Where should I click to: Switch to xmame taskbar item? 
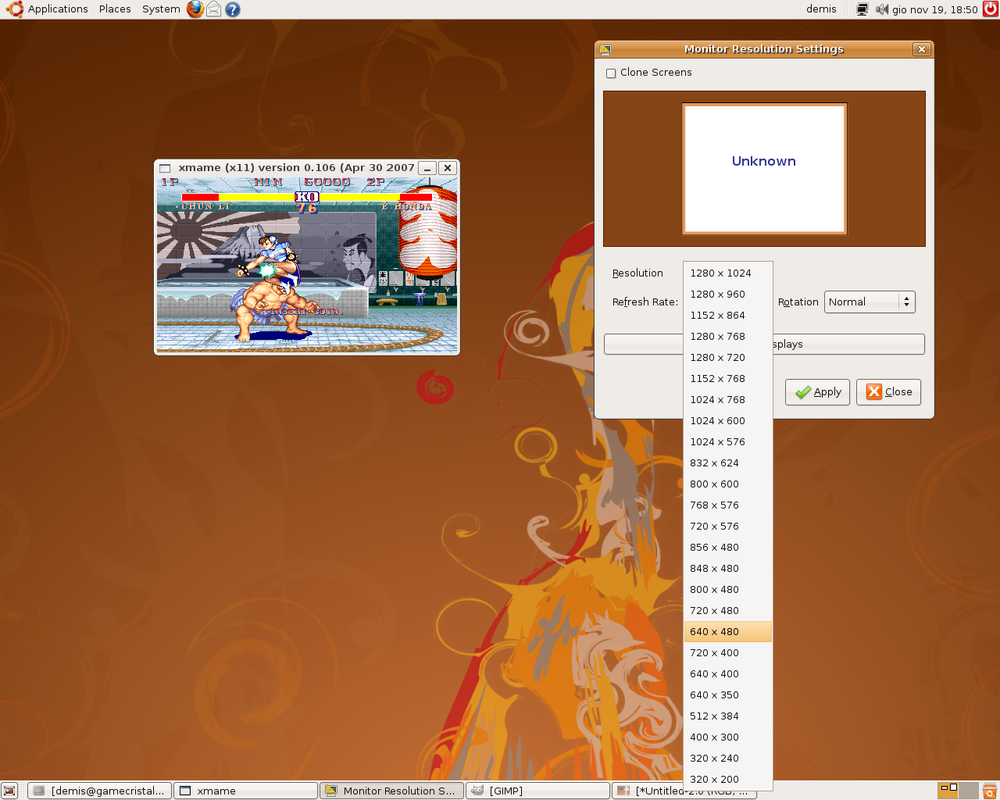point(246,790)
